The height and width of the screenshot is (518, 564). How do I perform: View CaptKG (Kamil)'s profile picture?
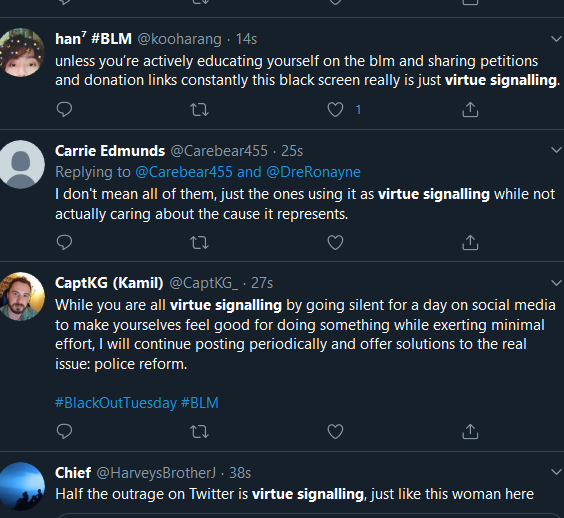[x=22, y=296]
